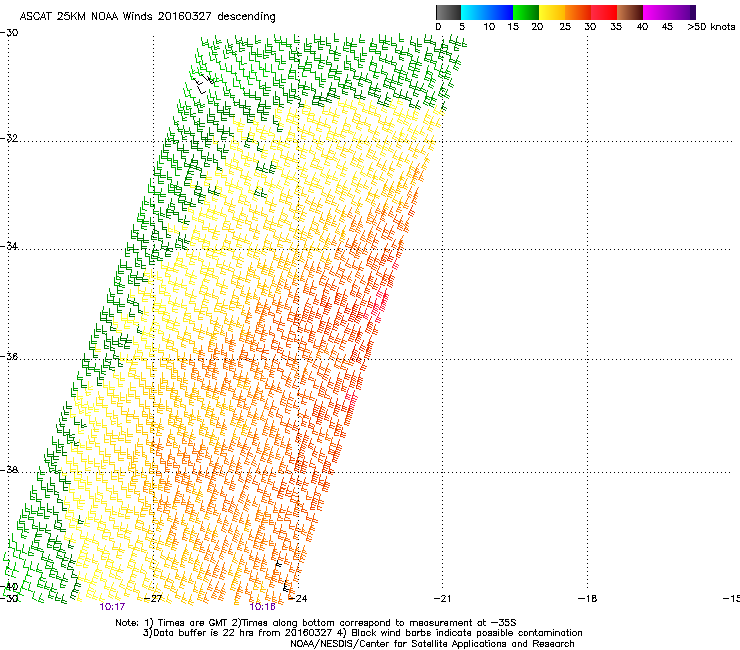Screen dimensions: 740x650
Task: Click the '25' legend scale value
Action: click(x=565, y=27)
